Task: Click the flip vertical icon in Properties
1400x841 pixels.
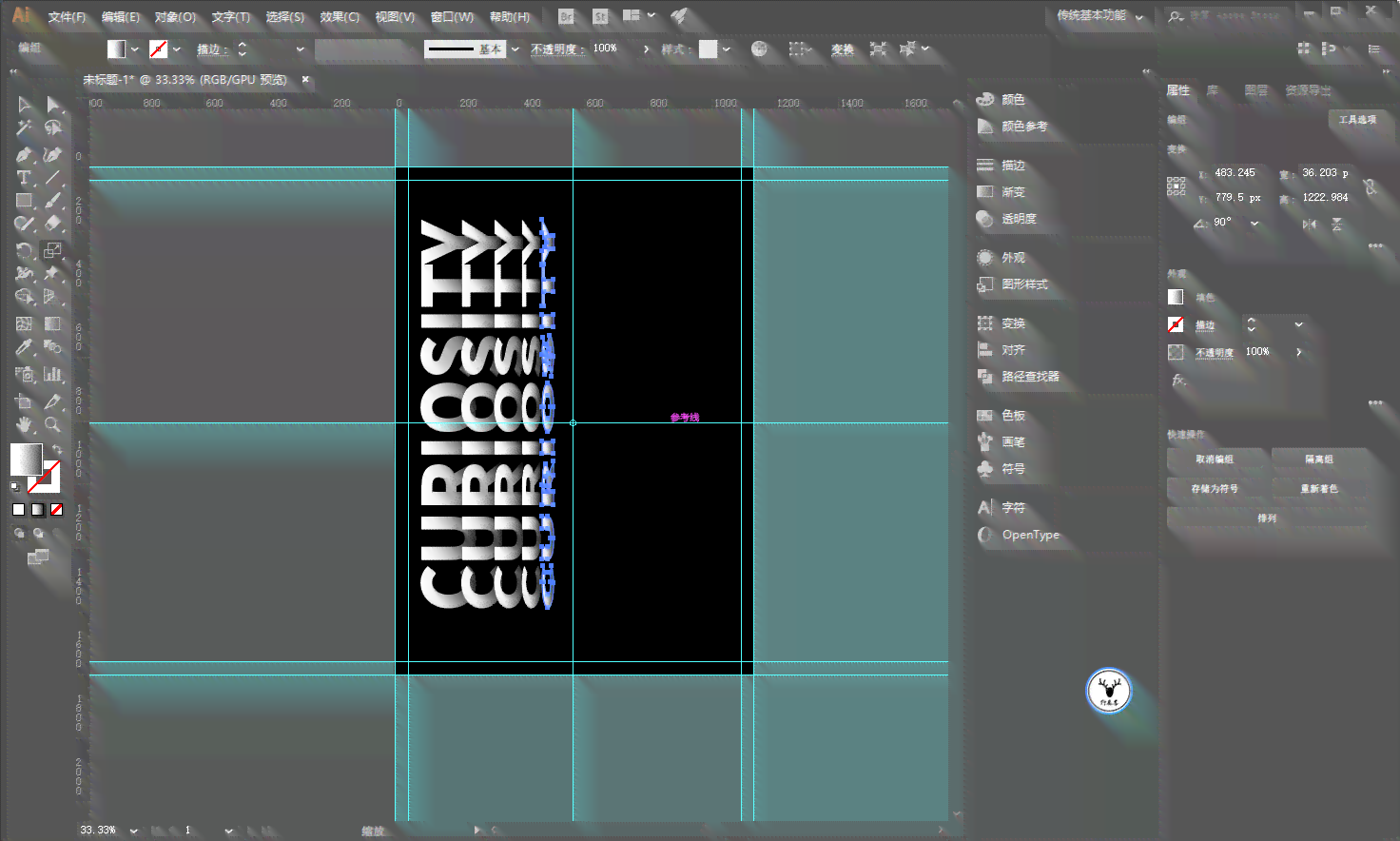Action: coord(1337,224)
